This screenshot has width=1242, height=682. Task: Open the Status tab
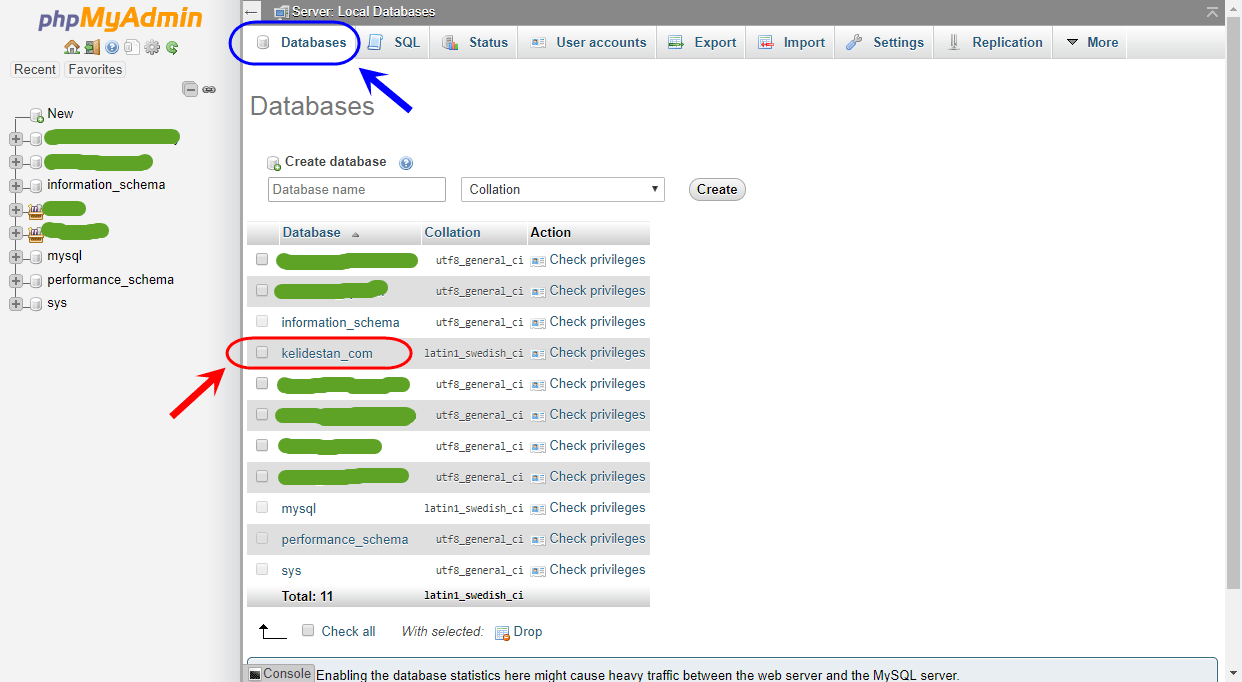click(x=475, y=42)
